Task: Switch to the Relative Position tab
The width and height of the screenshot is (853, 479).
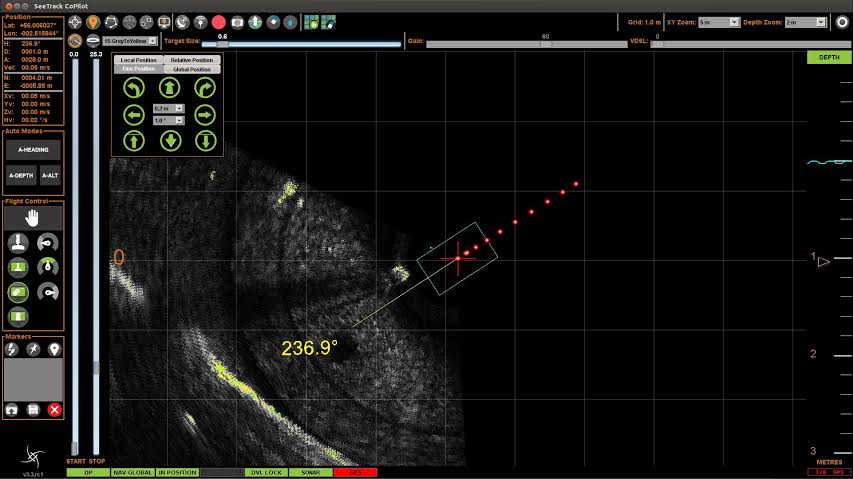Action: click(191, 60)
